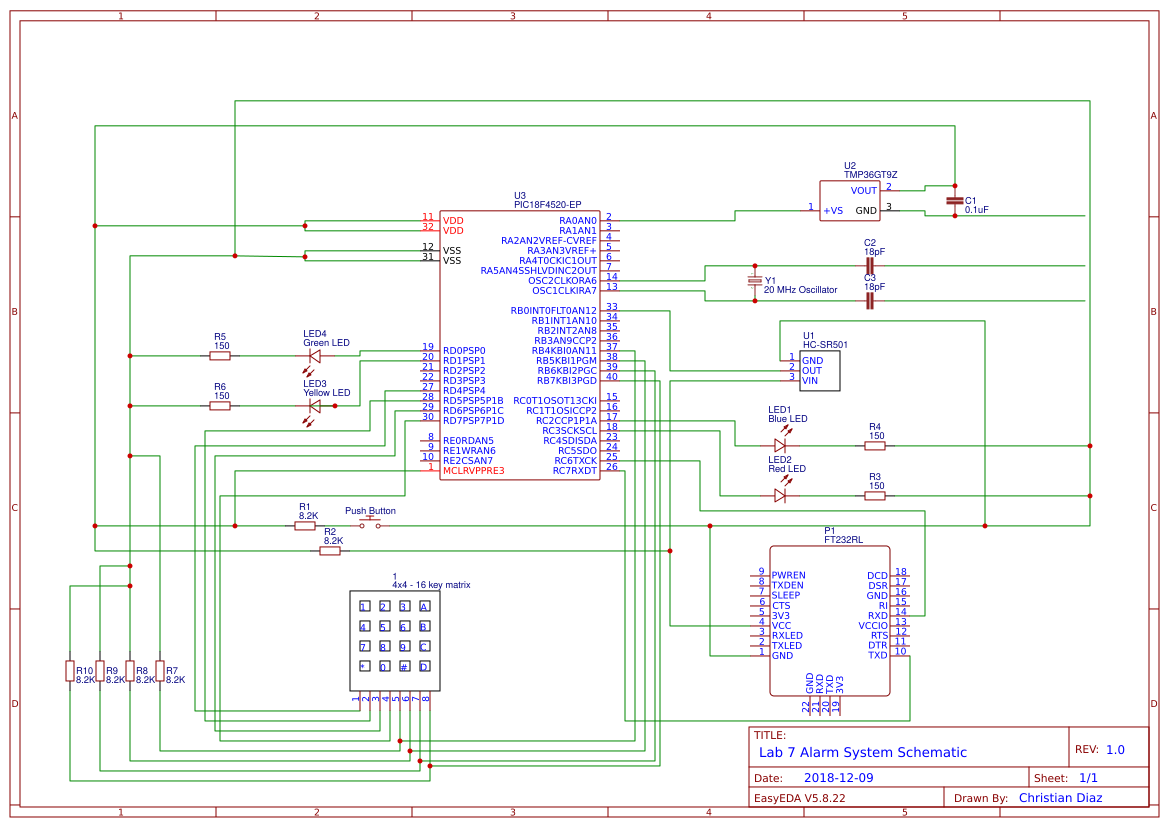Click the 'Christian Diaz' drawn-by field

point(1060,798)
